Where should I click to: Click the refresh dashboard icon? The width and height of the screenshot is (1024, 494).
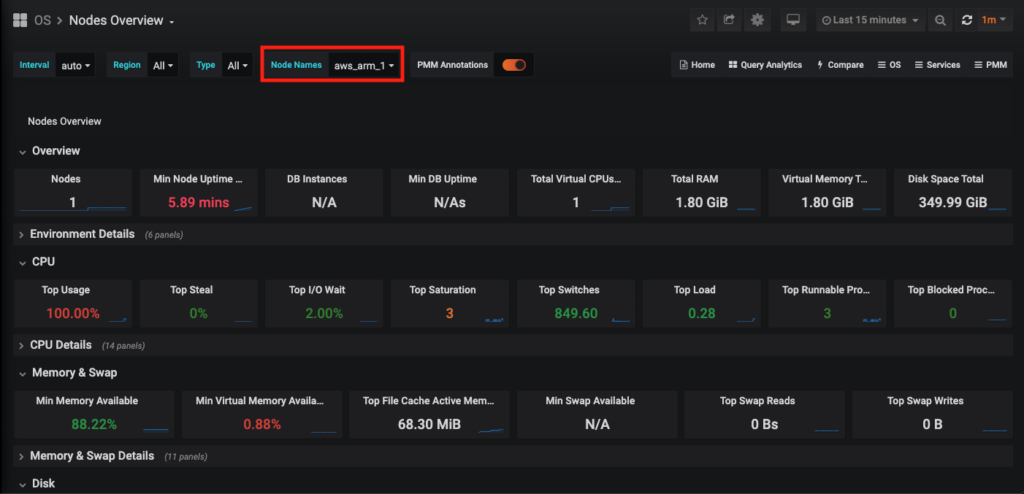click(967, 20)
